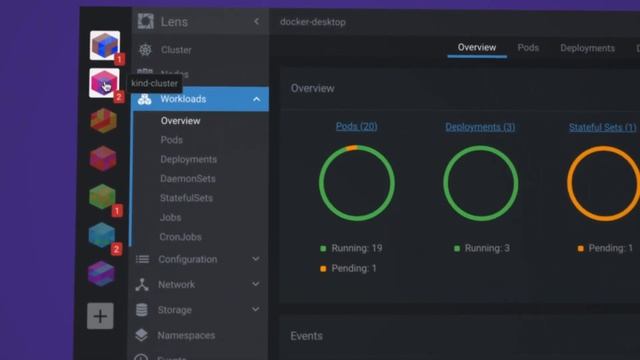Screen dimensions: 640x360
Task: Collapse the sidebar with the left chevron
Action: tap(256, 21)
